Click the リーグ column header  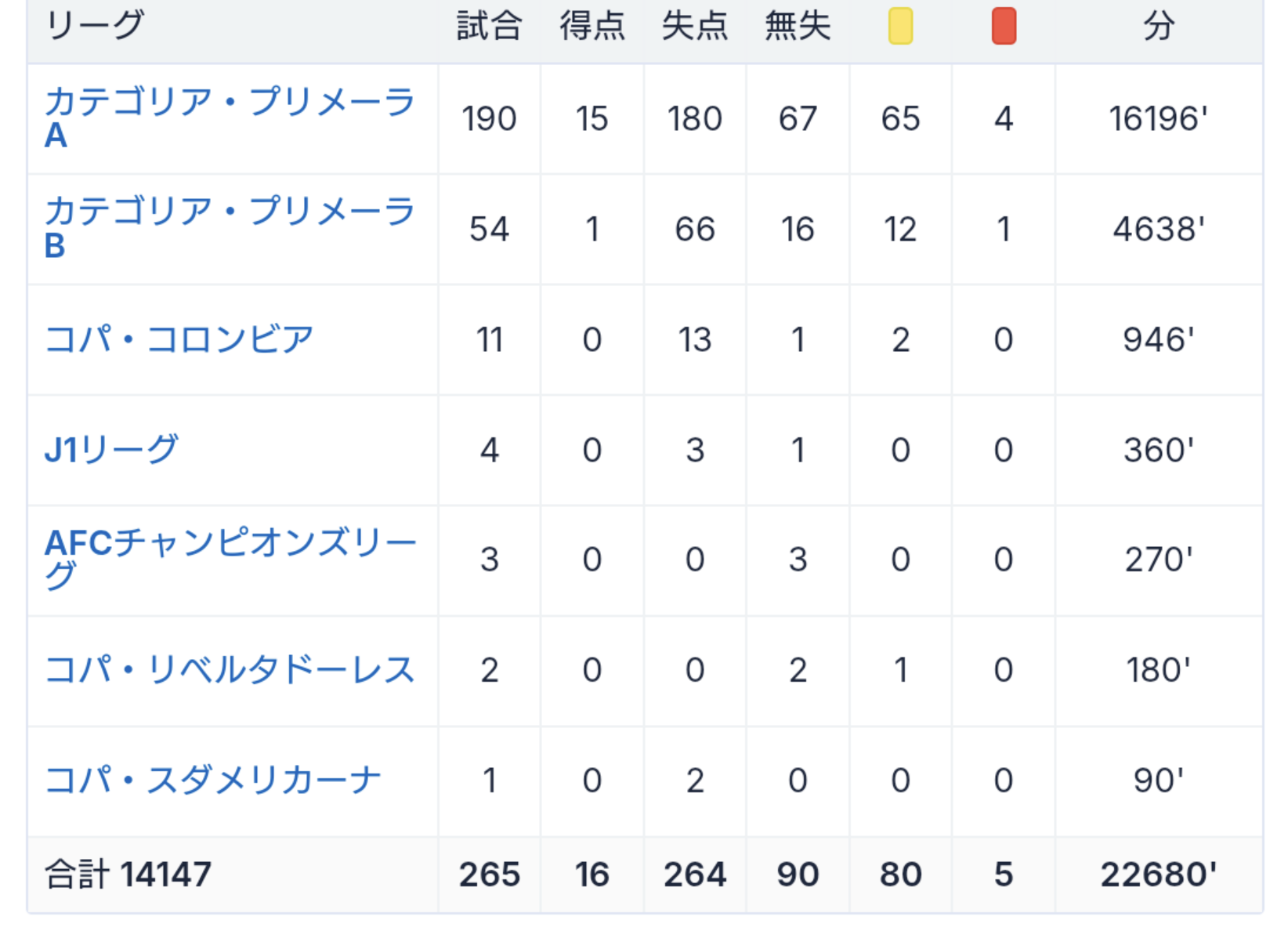click(96, 26)
